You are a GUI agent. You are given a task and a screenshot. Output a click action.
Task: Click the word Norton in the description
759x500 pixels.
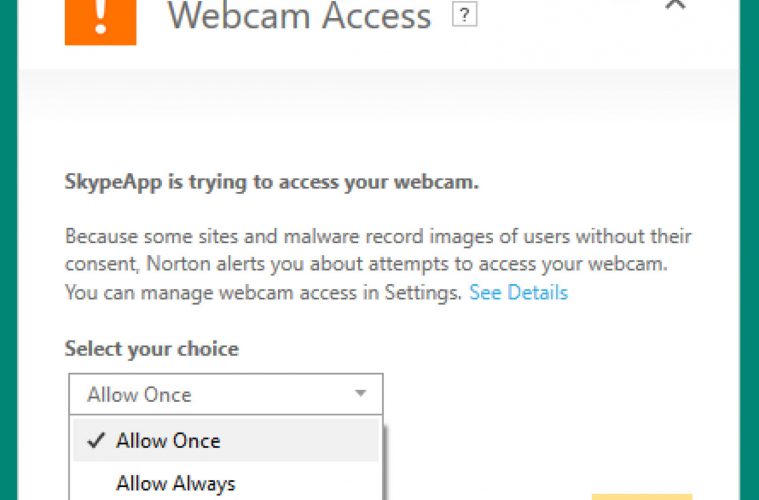pyautogui.click(x=178, y=264)
